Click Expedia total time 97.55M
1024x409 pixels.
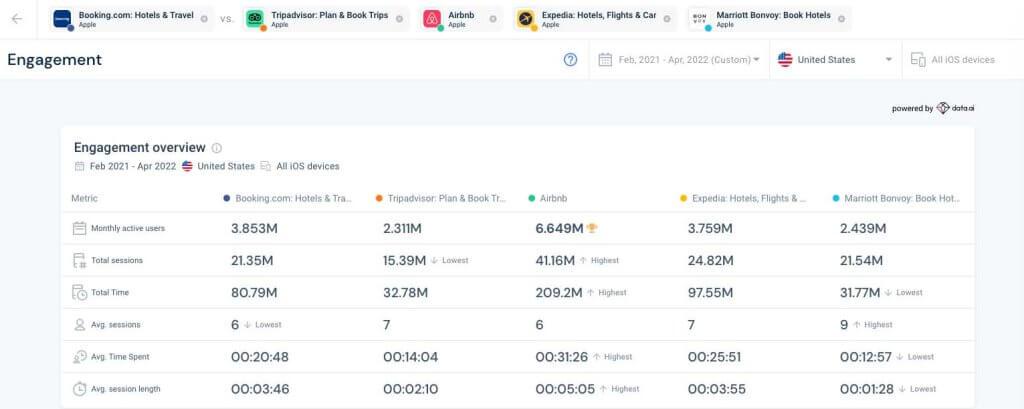point(711,293)
